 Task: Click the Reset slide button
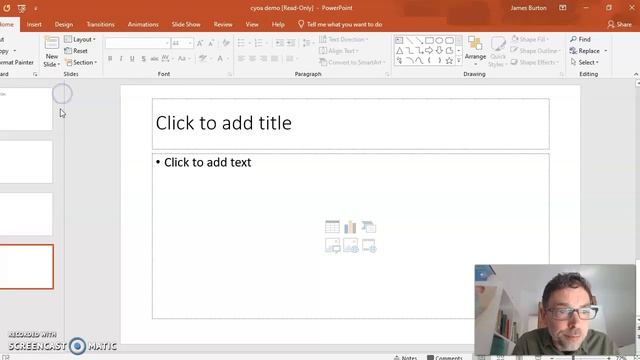point(76,51)
